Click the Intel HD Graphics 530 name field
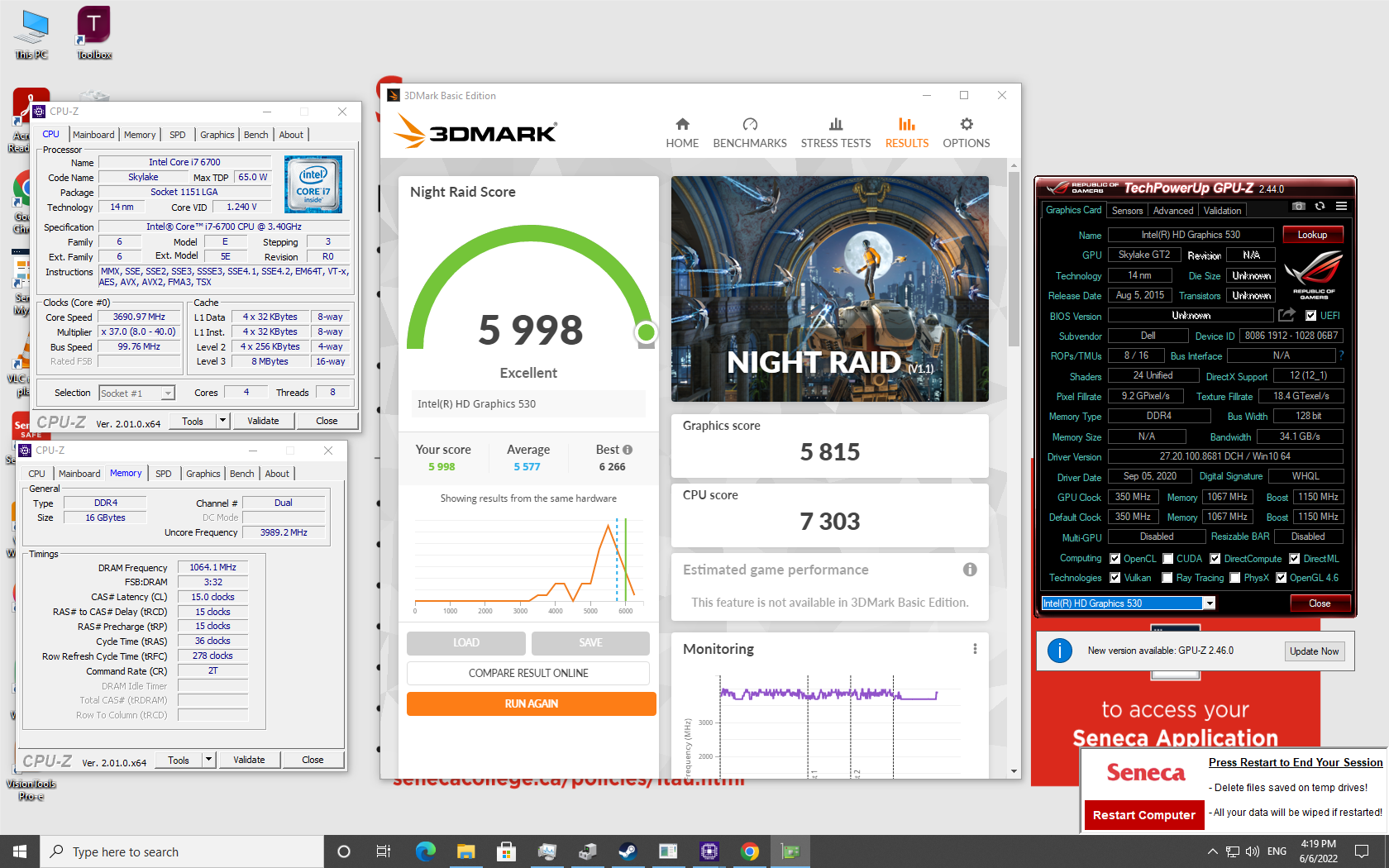This screenshot has height=868, width=1389. pos(1191,235)
